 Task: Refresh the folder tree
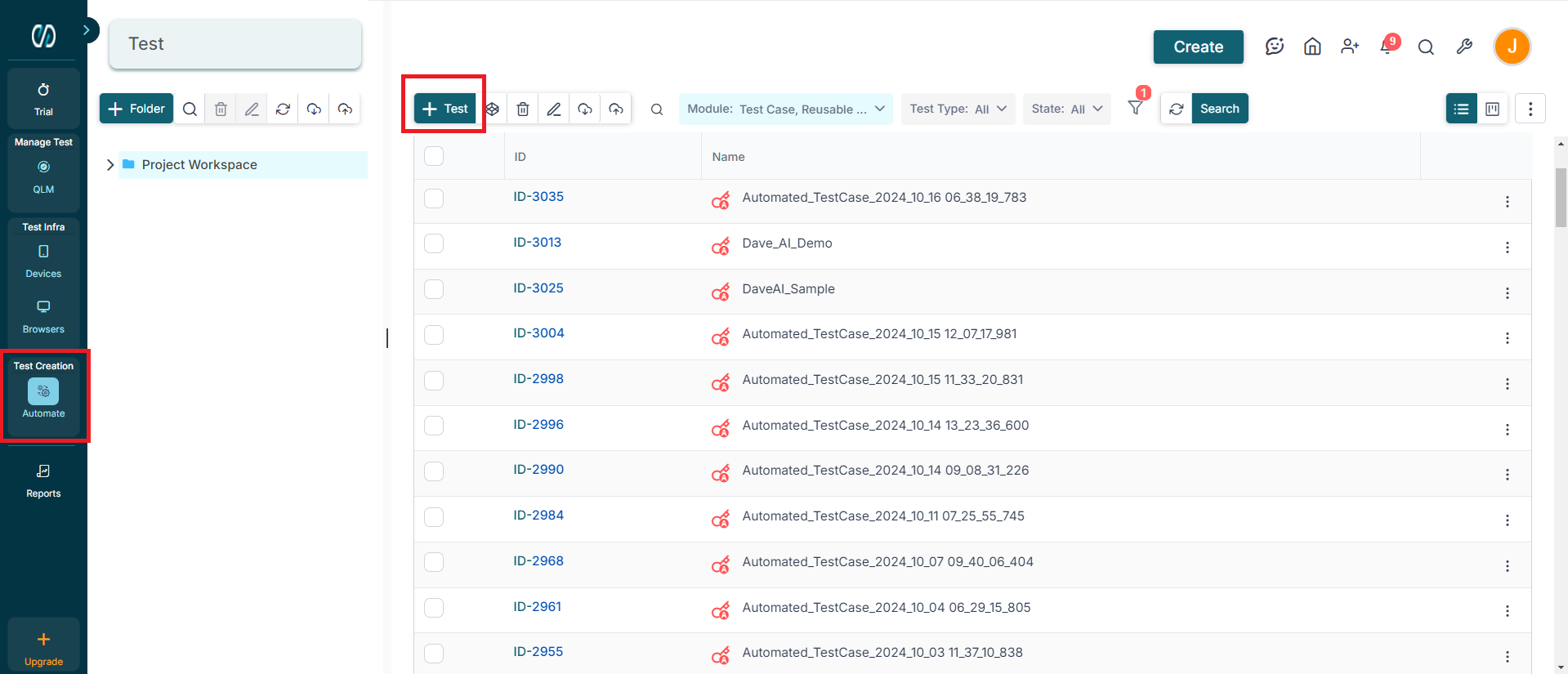(x=283, y=109)
